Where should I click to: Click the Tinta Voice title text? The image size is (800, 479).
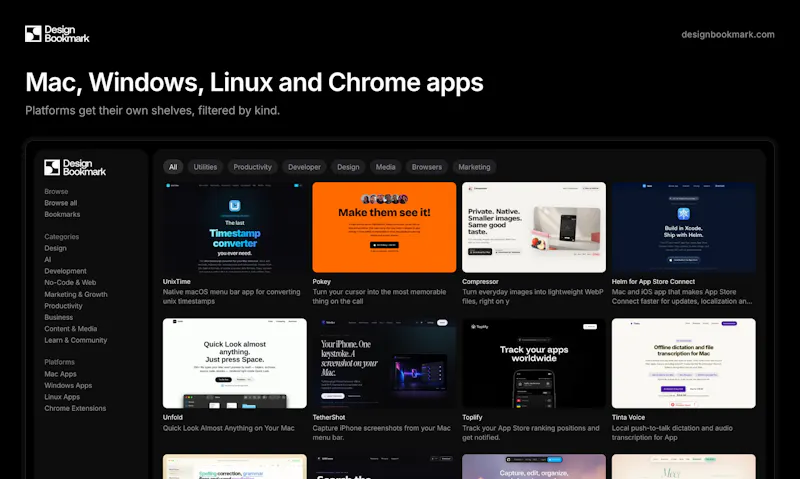click(628, 417)
